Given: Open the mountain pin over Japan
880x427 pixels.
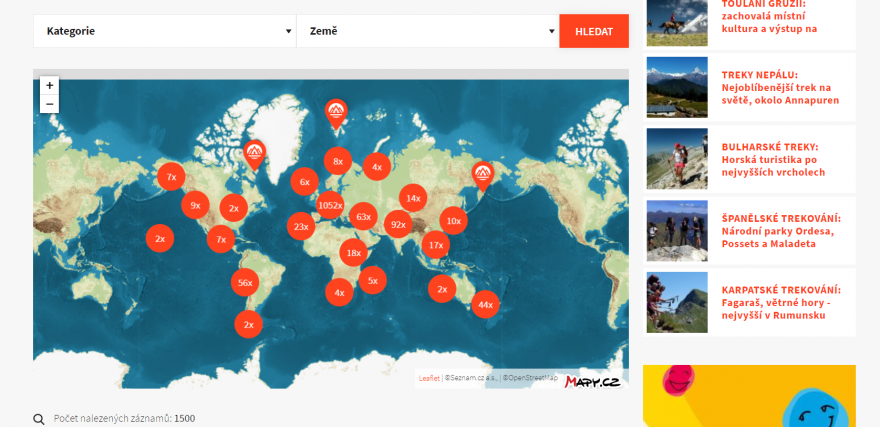Looking at the screenshot, I should tap(483, 174).
